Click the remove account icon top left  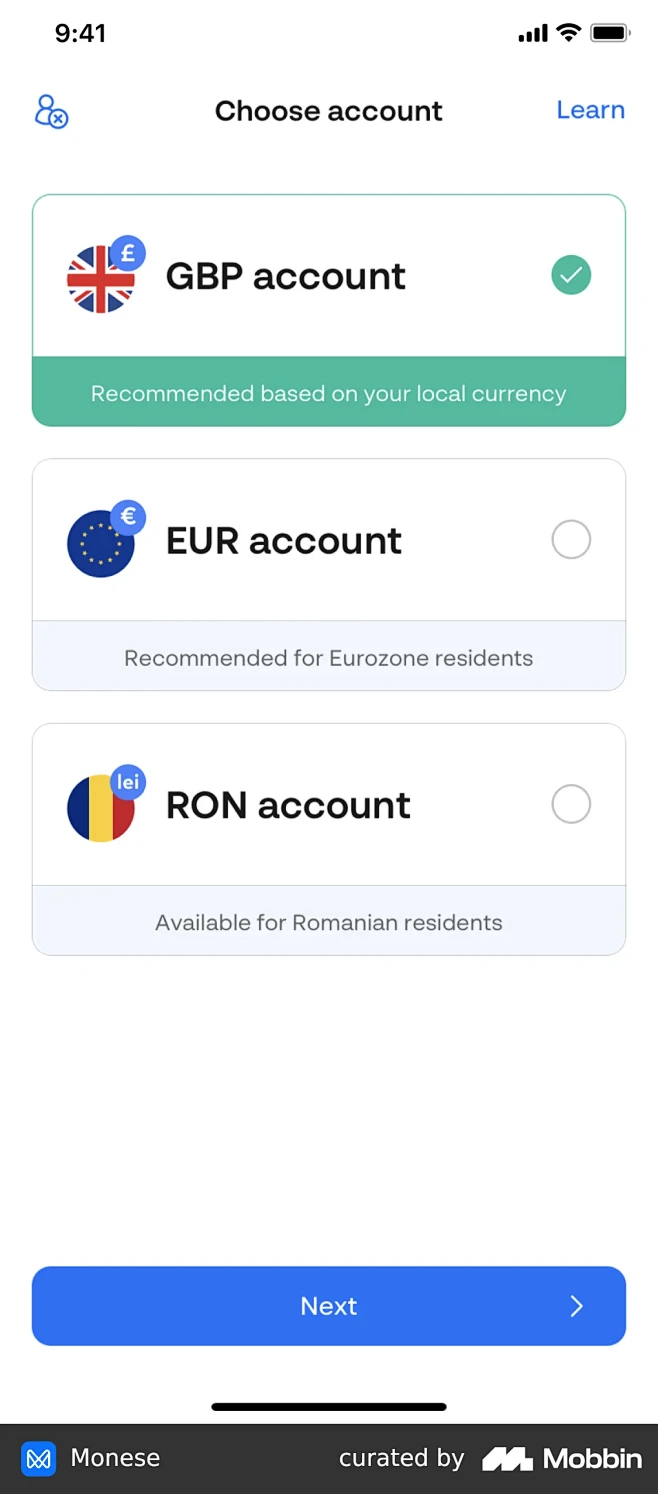pyautogui.click(x=50, y=112)
